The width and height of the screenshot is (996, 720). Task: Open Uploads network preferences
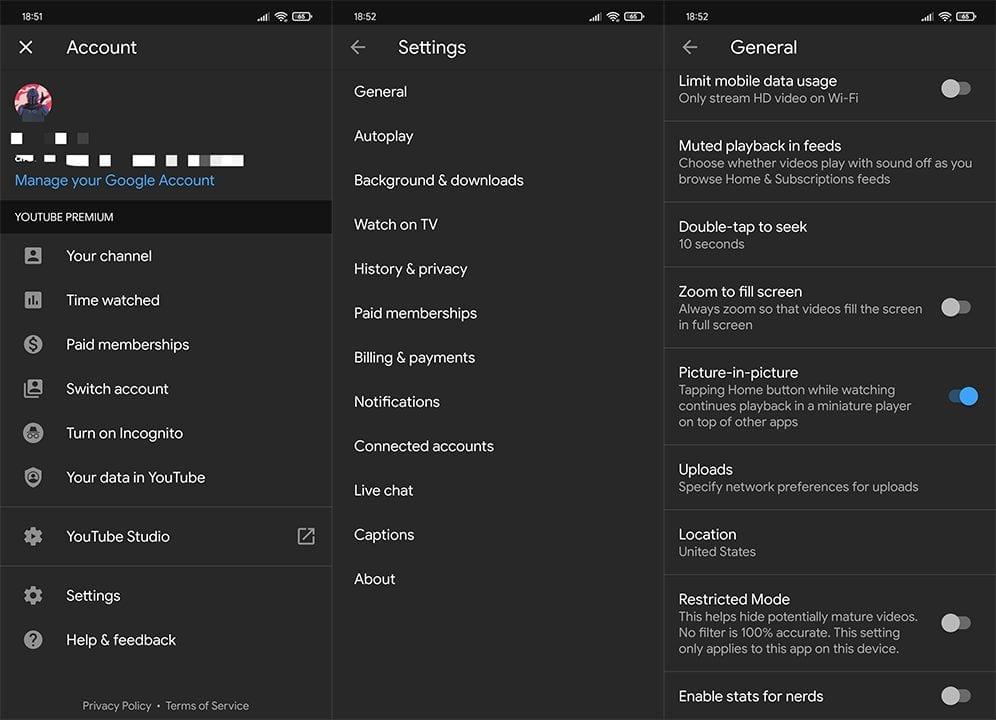pos(830,478)
